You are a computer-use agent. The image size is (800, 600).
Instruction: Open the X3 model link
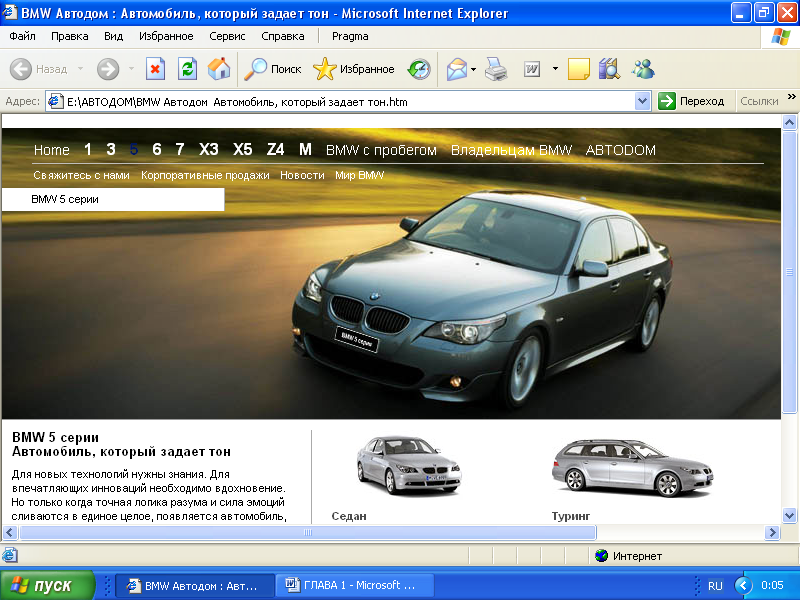[209, 149]
